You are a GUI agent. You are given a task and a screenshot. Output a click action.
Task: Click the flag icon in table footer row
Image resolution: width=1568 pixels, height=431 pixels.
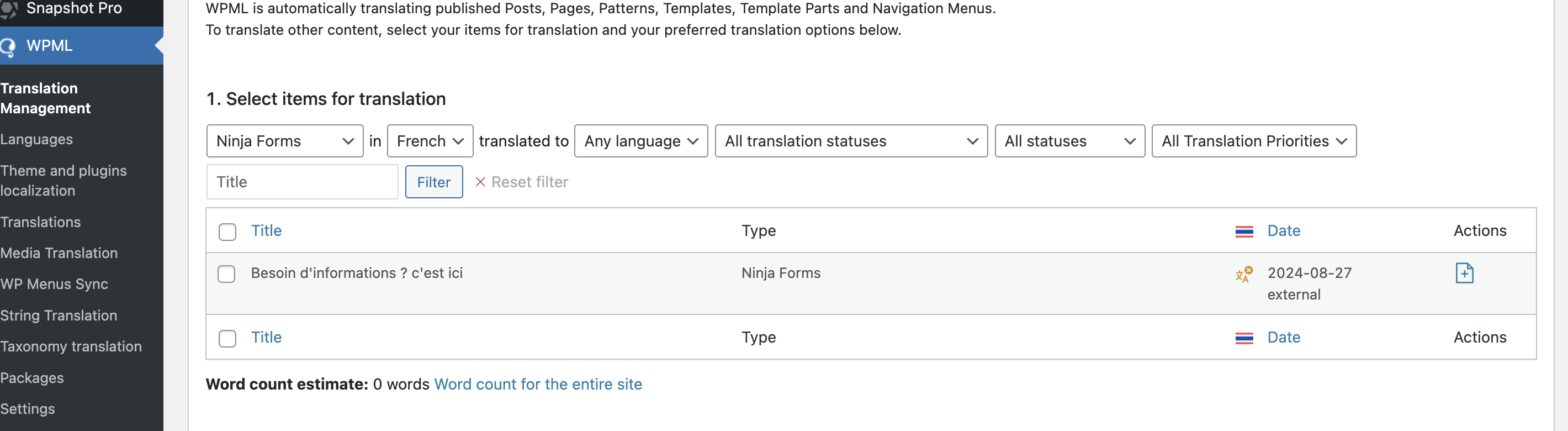point(1243,338)
